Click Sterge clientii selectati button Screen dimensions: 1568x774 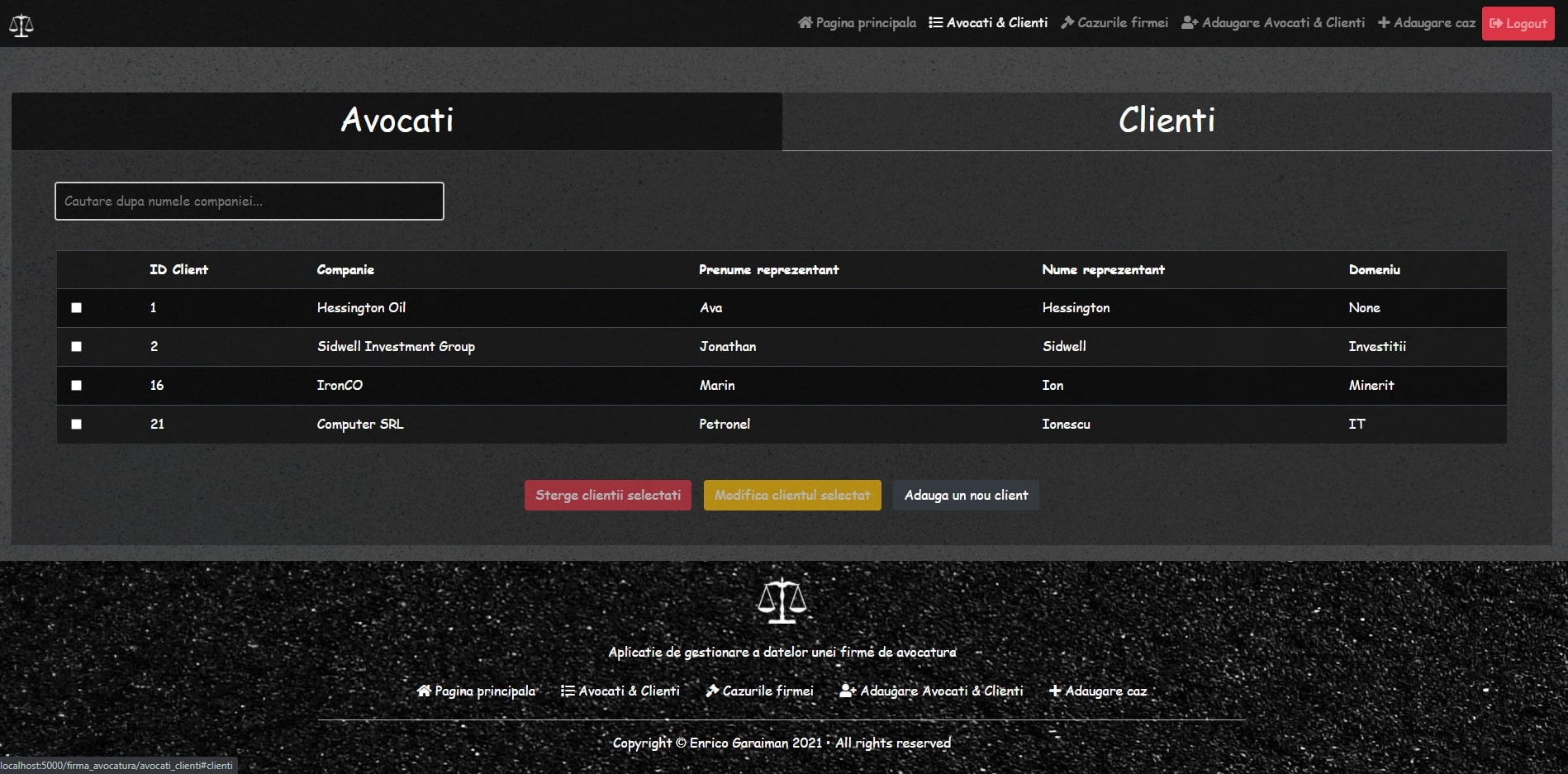608,496
